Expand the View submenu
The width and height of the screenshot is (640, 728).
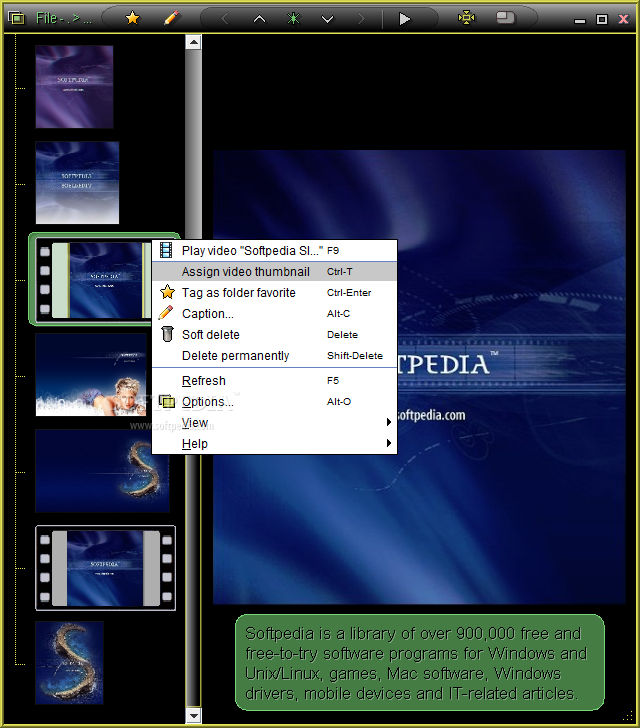tap(274, 422)
